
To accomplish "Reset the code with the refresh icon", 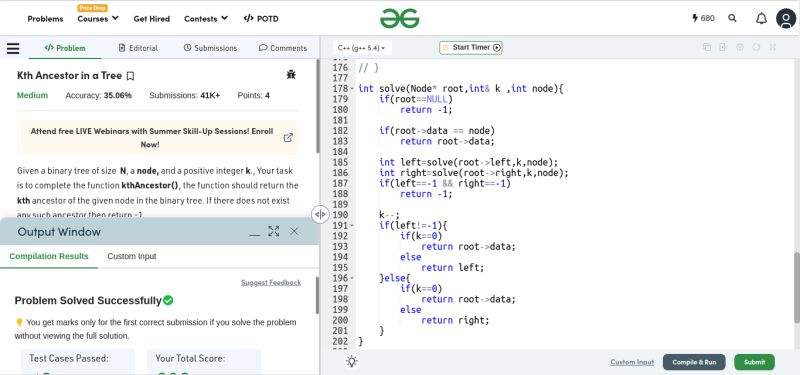I will (x=756, y=47).
